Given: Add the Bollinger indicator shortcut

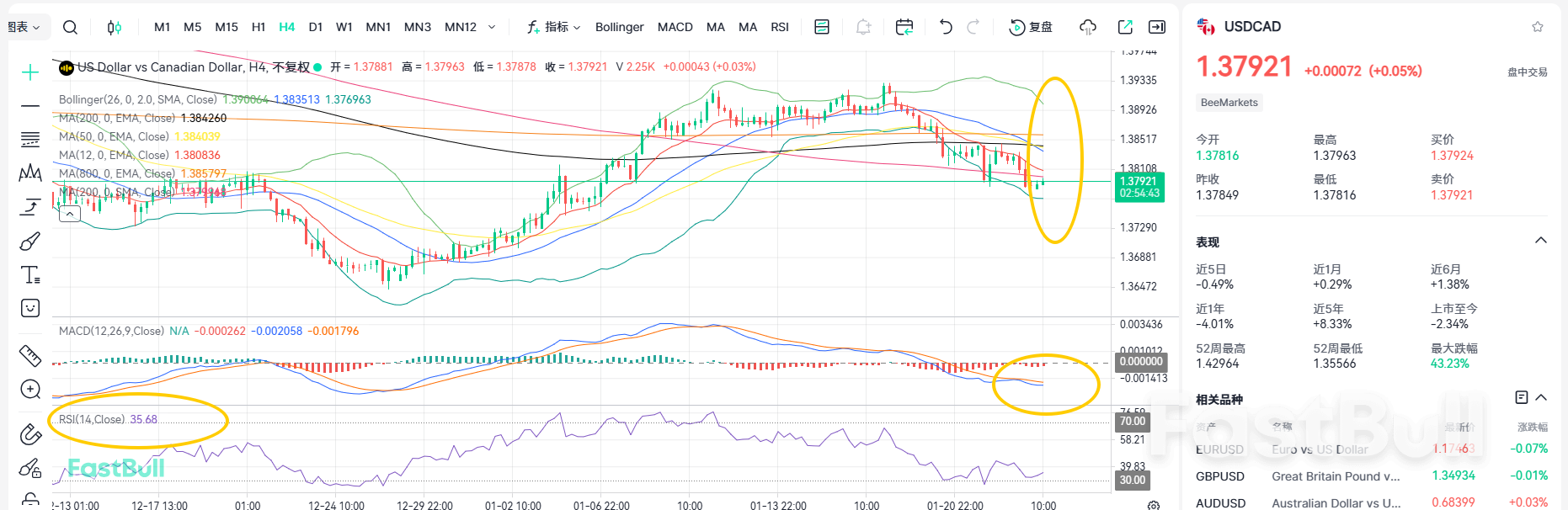Looking at the screenshot, I should [619, 27].
